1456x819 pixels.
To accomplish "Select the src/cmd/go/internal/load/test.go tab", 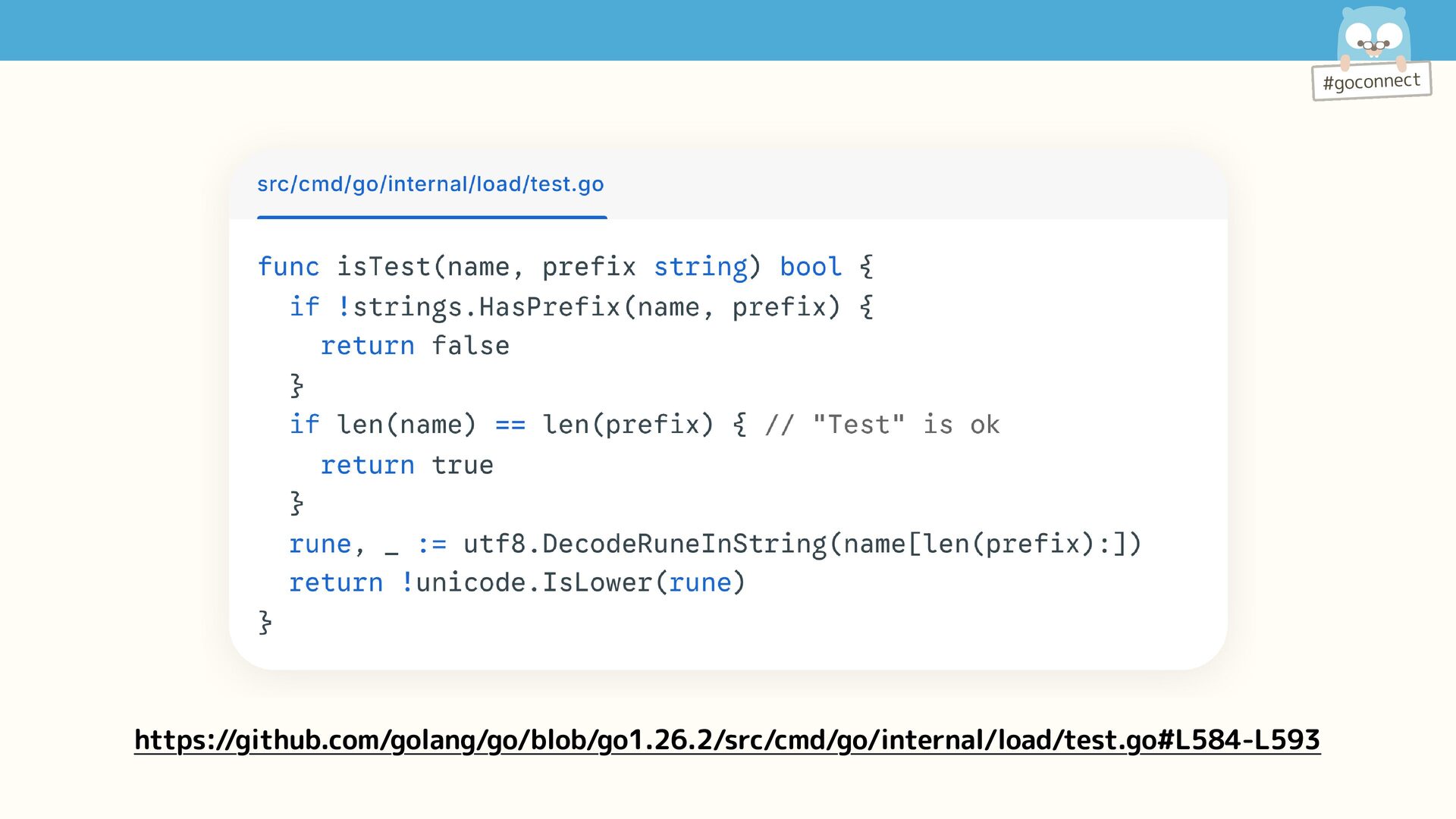I will coord(430,184).
